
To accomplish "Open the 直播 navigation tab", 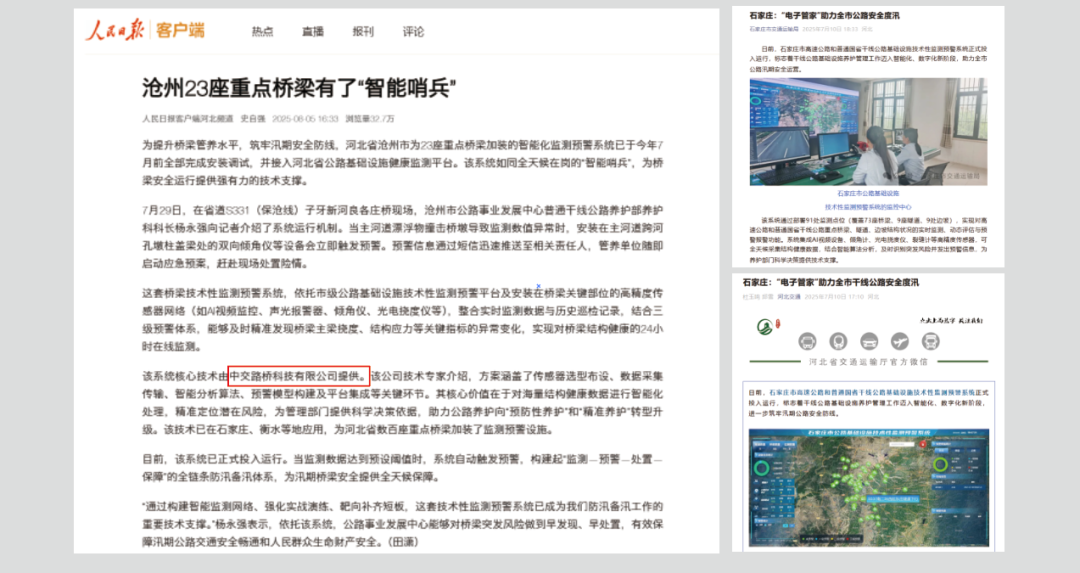I will [313, 32].
